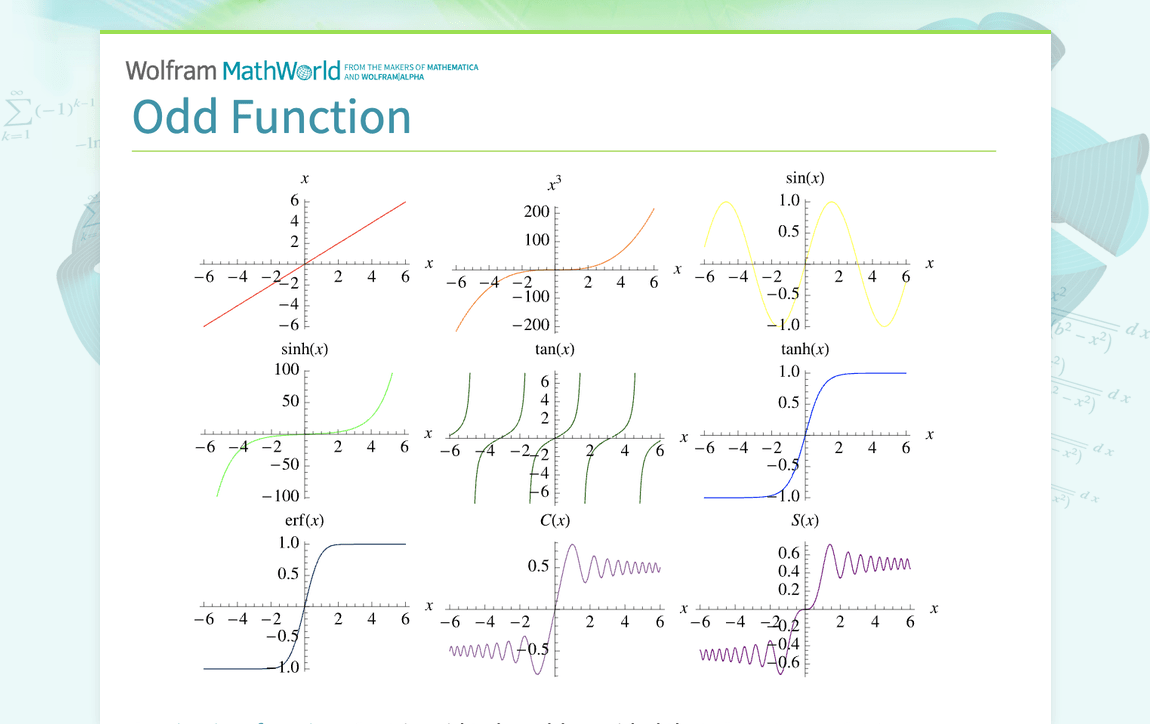Click the purple C(x) Fresnel plot
This screenshot has height=724, width=1150.
coord(555,609)
